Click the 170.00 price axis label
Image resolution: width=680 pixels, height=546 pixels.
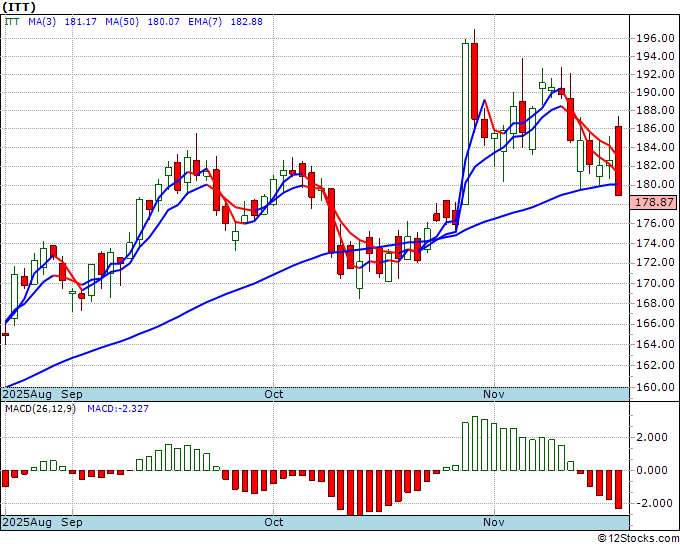pyautogui.click(x=655, y=283)
